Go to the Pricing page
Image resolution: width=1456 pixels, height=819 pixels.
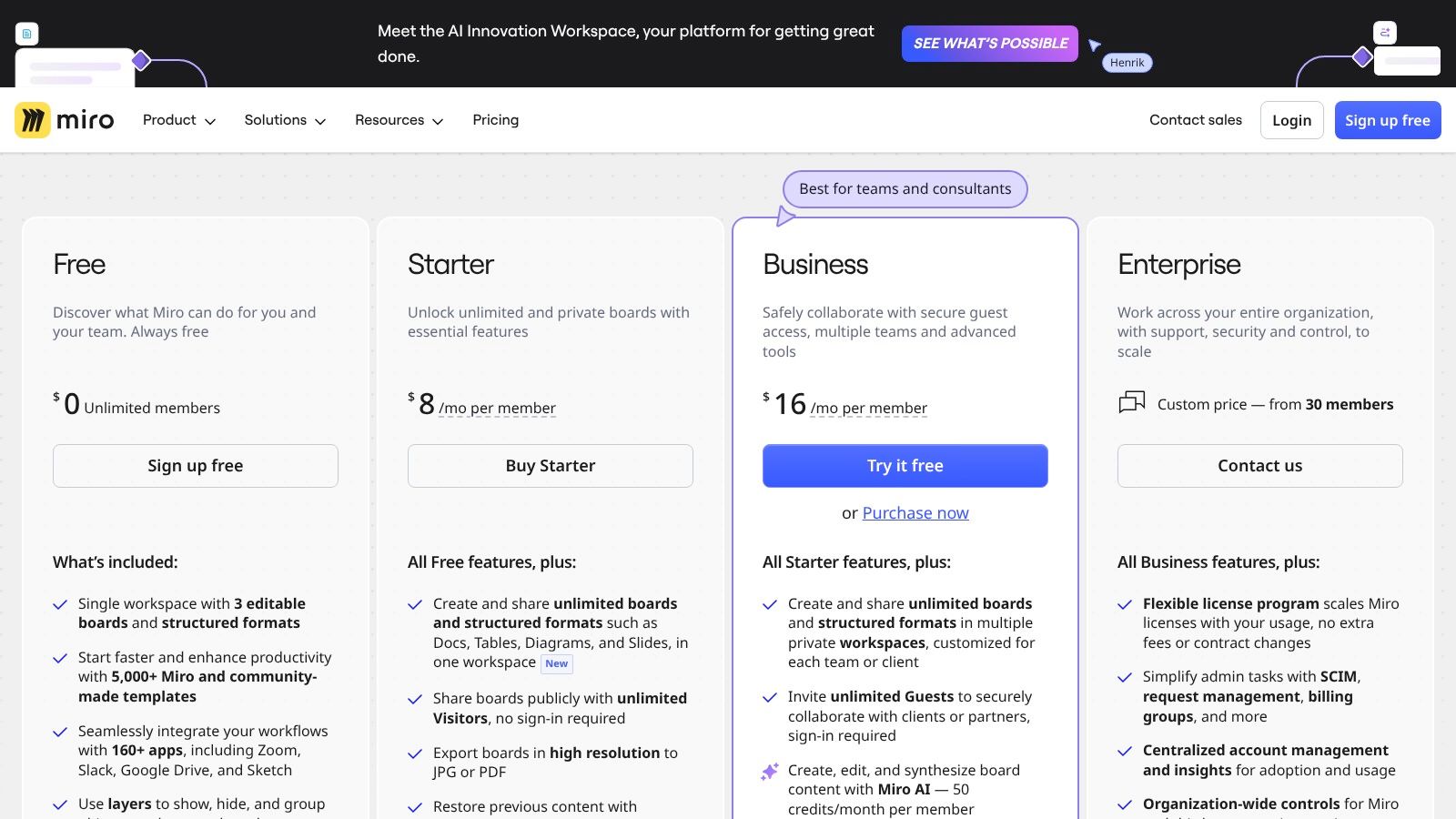tap(495, 120)
